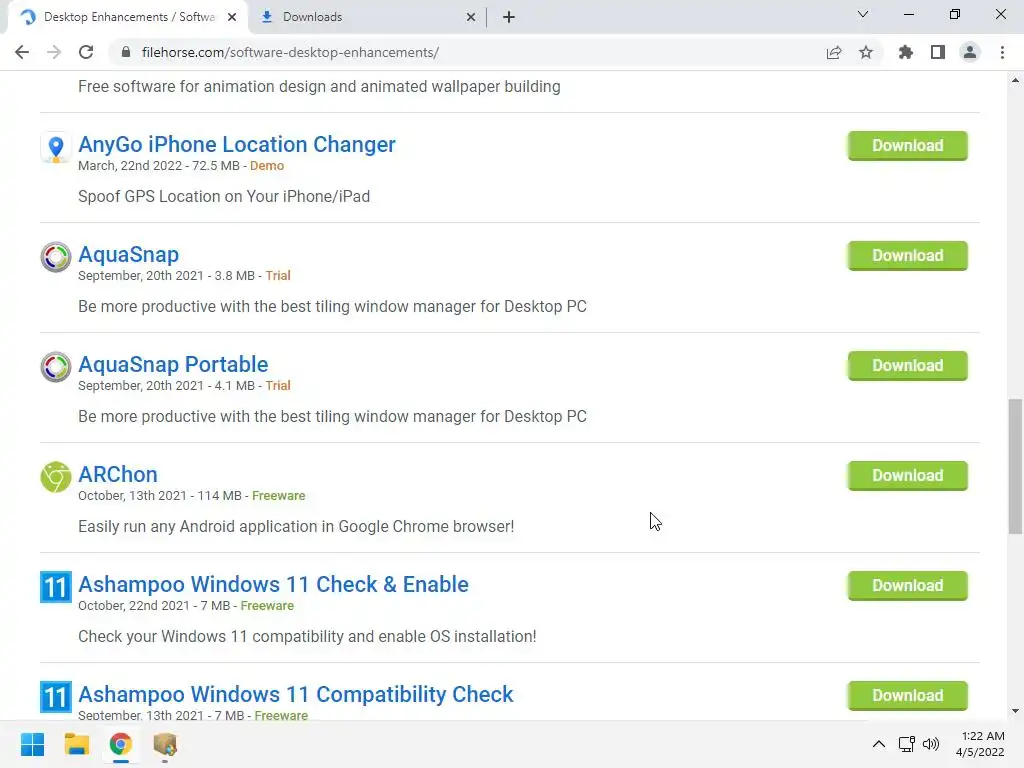This screenshot has width=1024, height=768.
Task: Open Chrome three-dot menu
Action: coord(1002,52)
